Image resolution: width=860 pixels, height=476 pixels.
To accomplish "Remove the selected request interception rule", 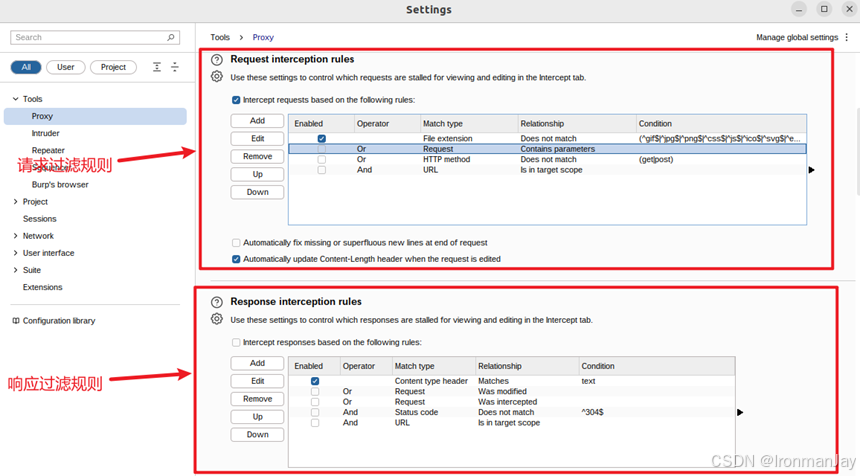I will click(x=257, y=156).
